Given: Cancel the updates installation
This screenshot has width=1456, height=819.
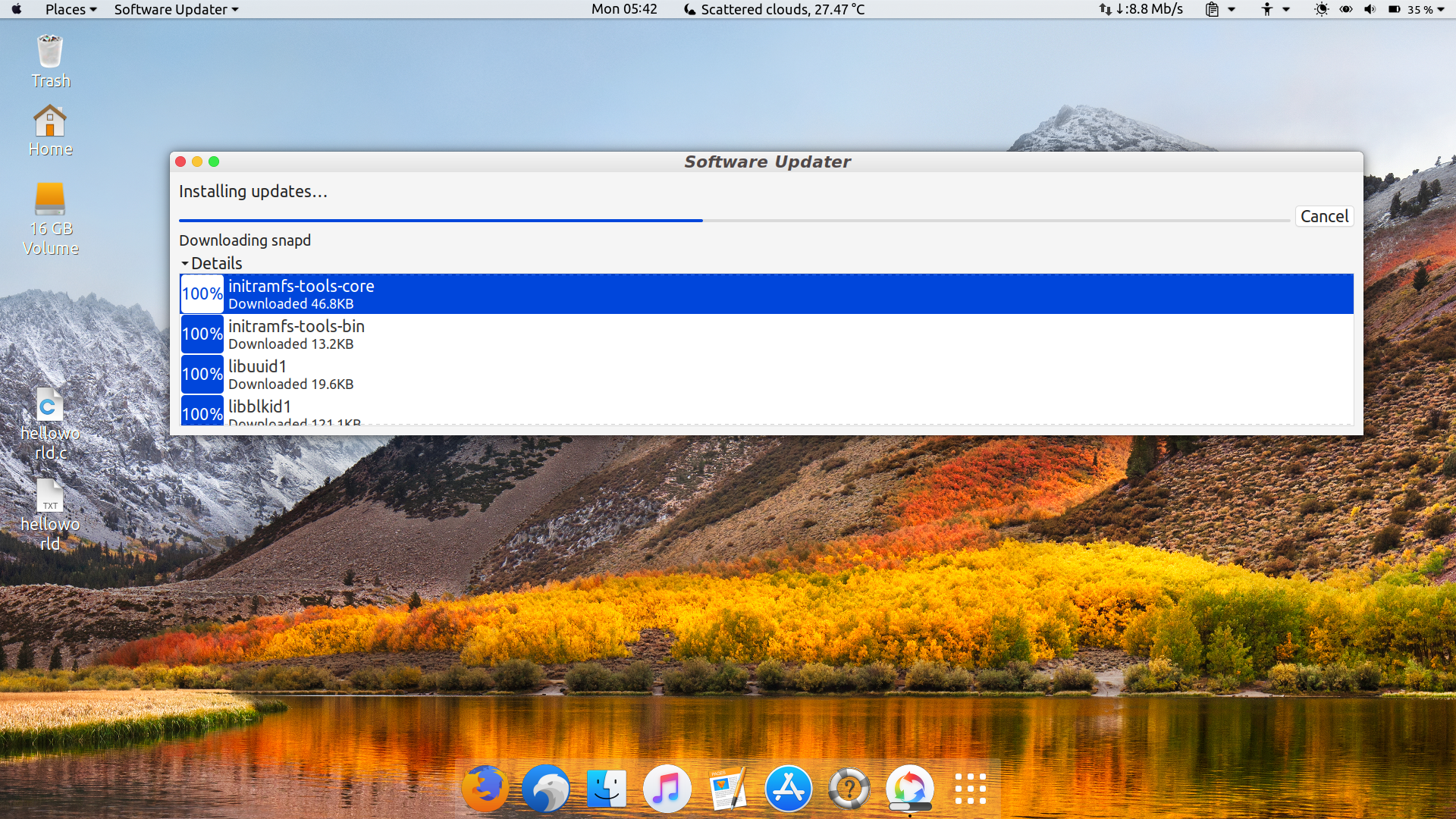Looking at the screenshot, I should (x=1324, y=216).
